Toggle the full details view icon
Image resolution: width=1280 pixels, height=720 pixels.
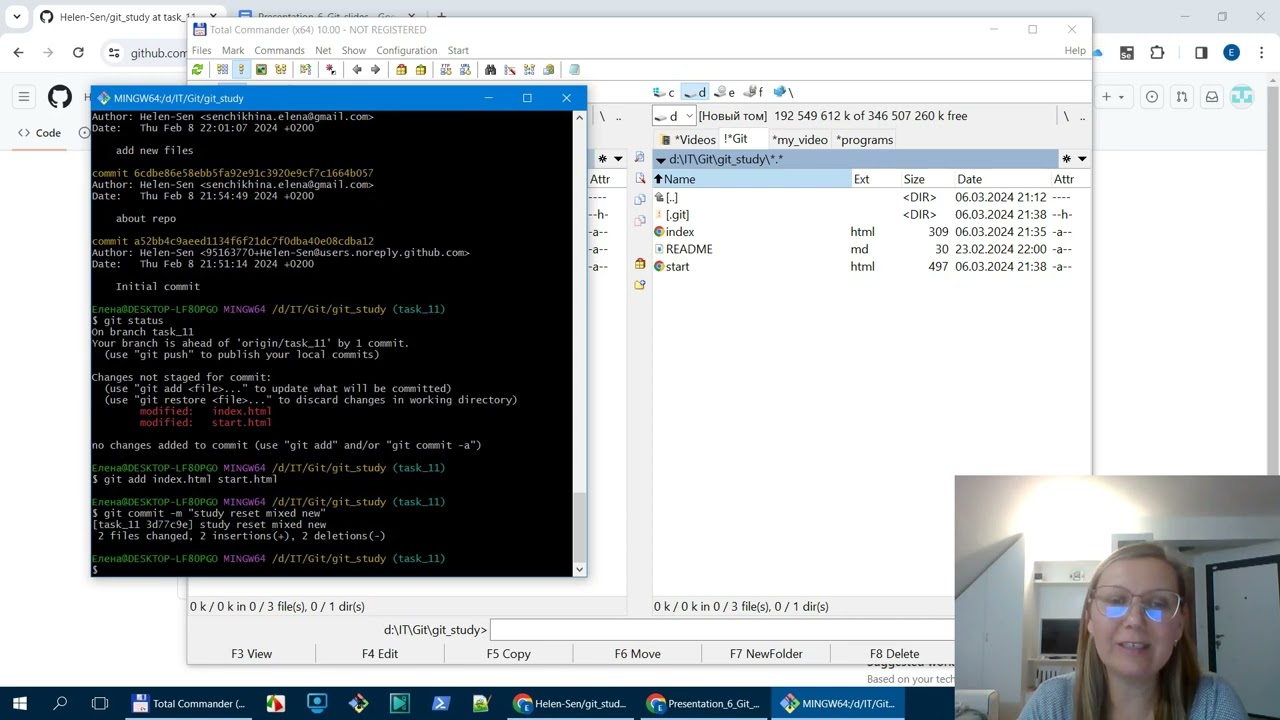[x=241, y=70]
